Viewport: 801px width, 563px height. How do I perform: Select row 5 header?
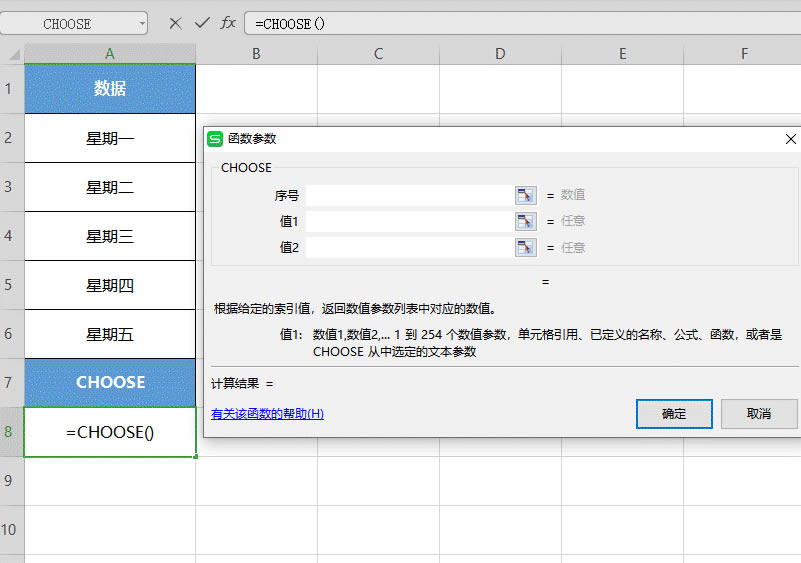point(12,285)
